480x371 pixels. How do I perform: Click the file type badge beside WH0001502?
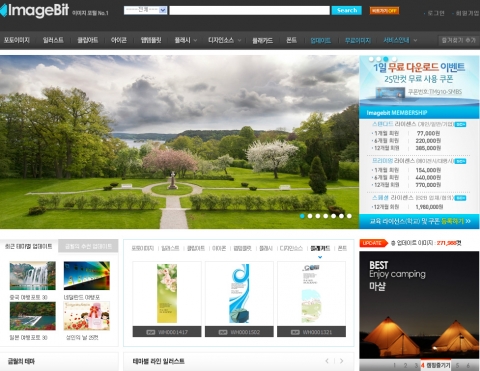coord(223,332)
